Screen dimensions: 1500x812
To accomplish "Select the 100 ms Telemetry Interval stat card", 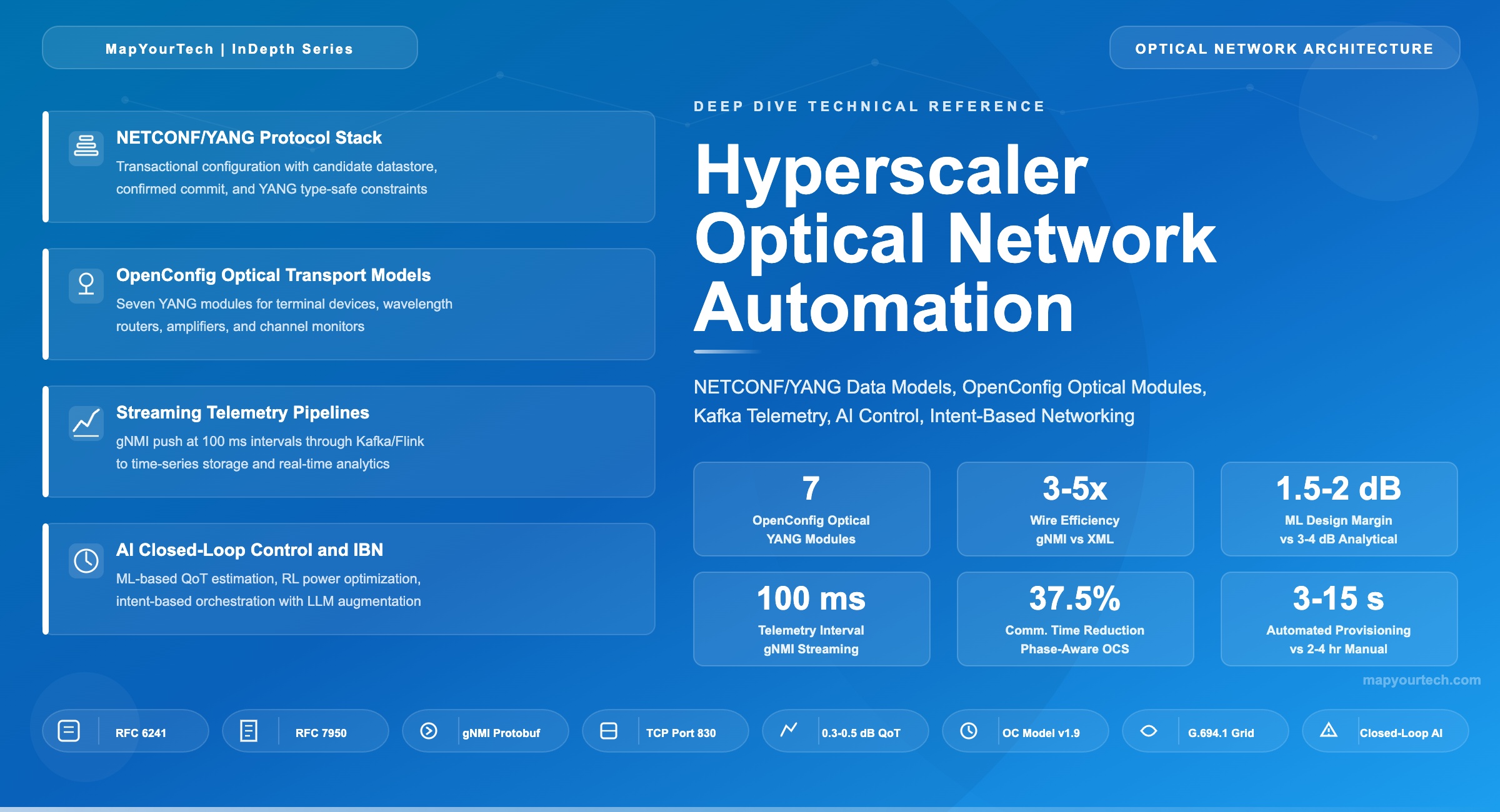I will [x=812, y=619].
